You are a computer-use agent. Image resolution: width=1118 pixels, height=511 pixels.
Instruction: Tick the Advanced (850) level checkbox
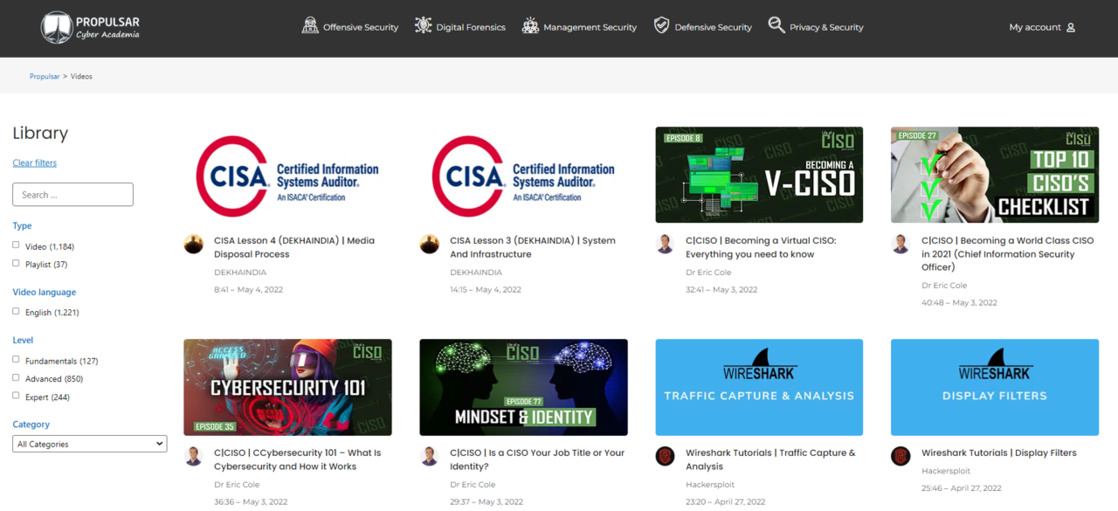pyautogui.click(x=16, y=378)
